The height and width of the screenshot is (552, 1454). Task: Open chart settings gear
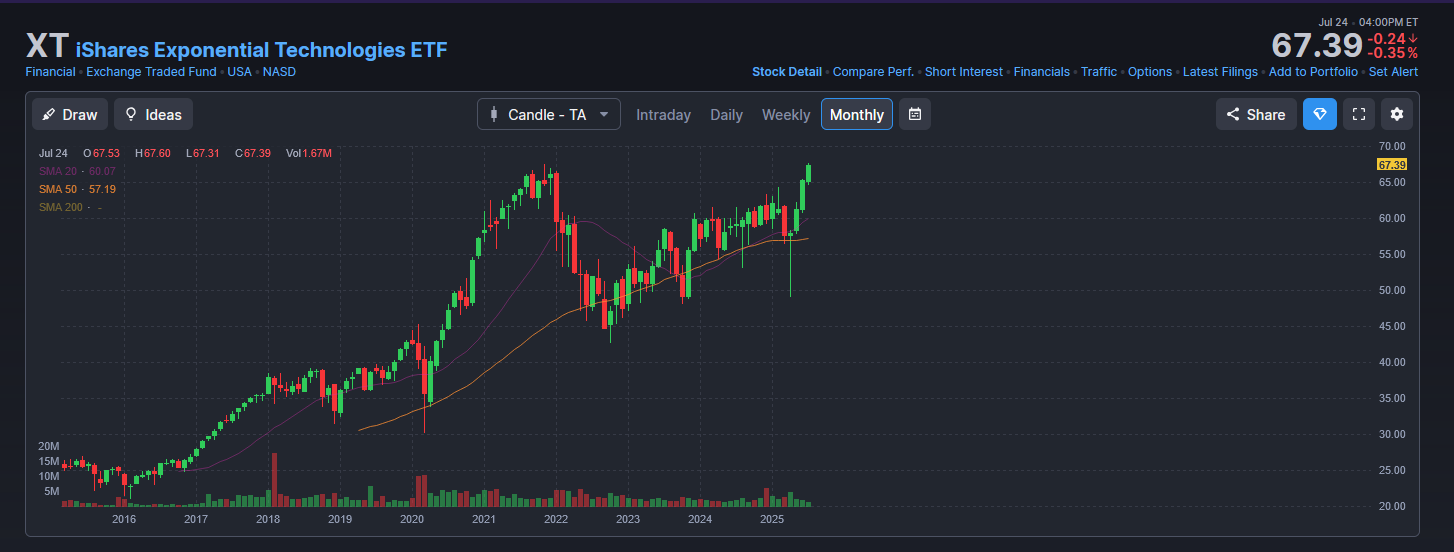tap(1397, 114)
